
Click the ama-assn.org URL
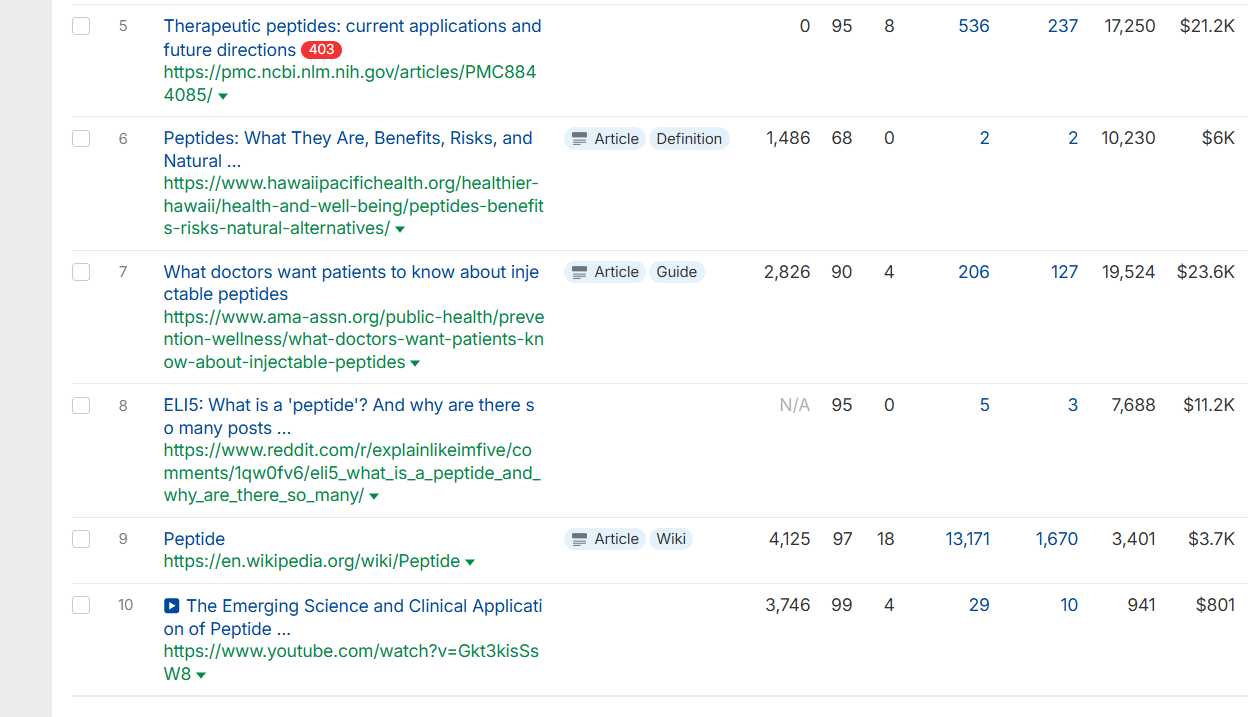(x=354, y=339)
